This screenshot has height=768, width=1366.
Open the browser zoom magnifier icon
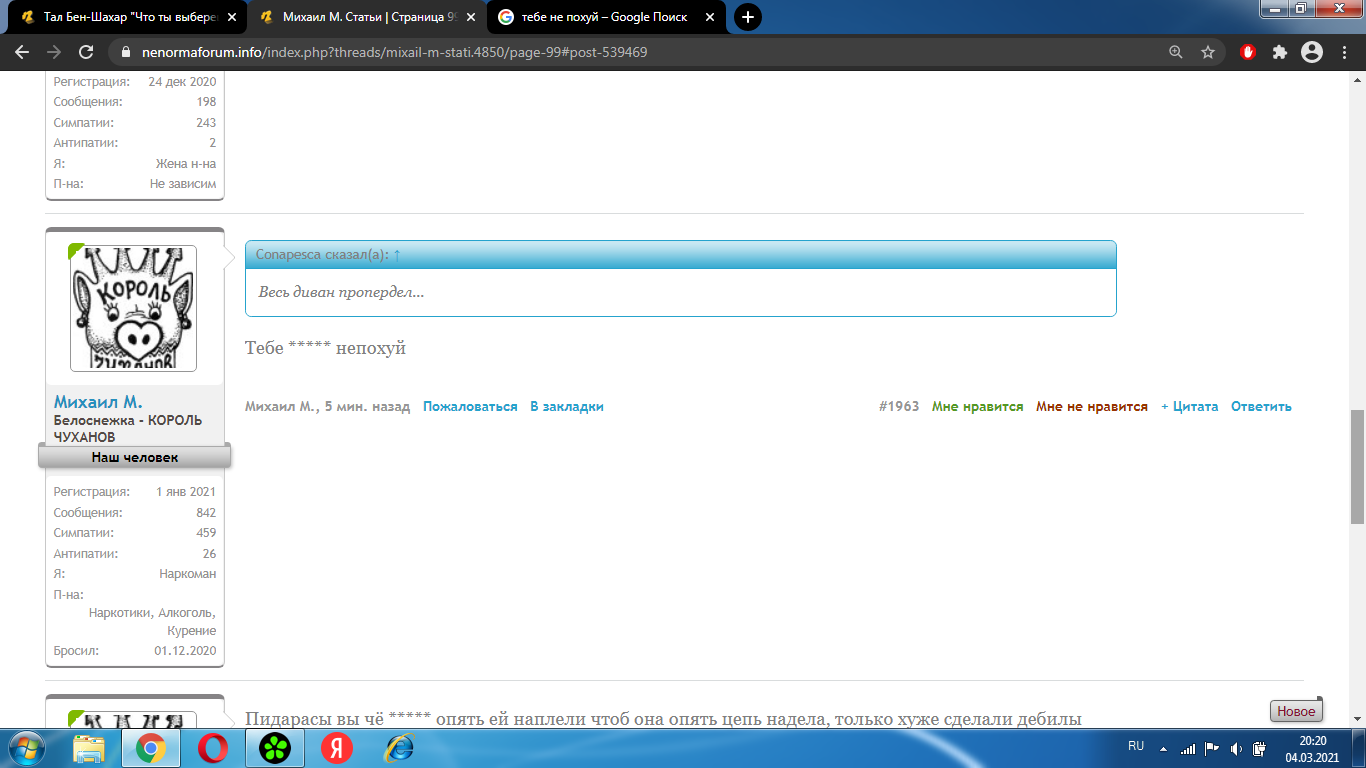coord(1176,52)
